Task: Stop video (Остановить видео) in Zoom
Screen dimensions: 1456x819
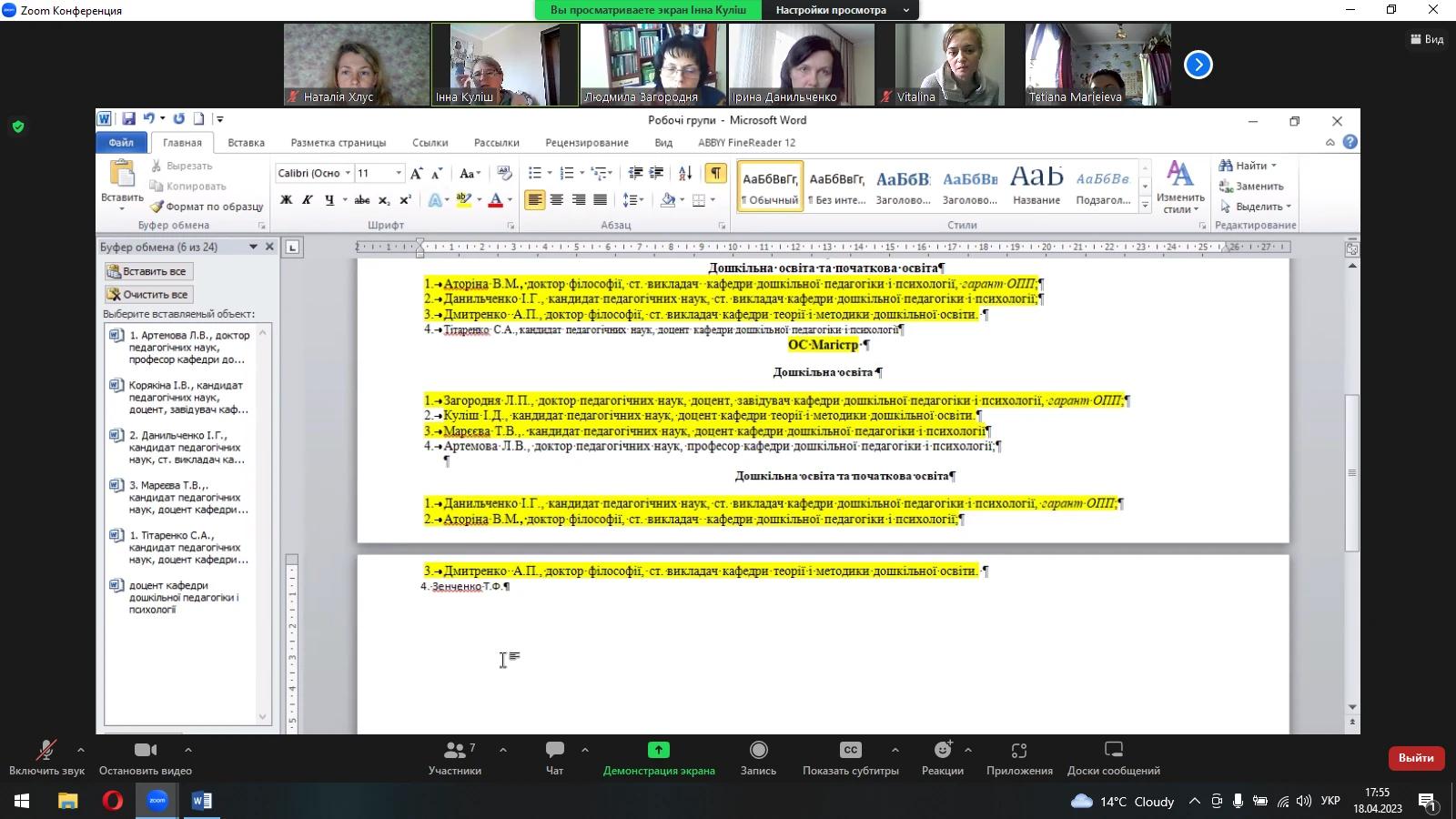Action: [x=146, y=758]
